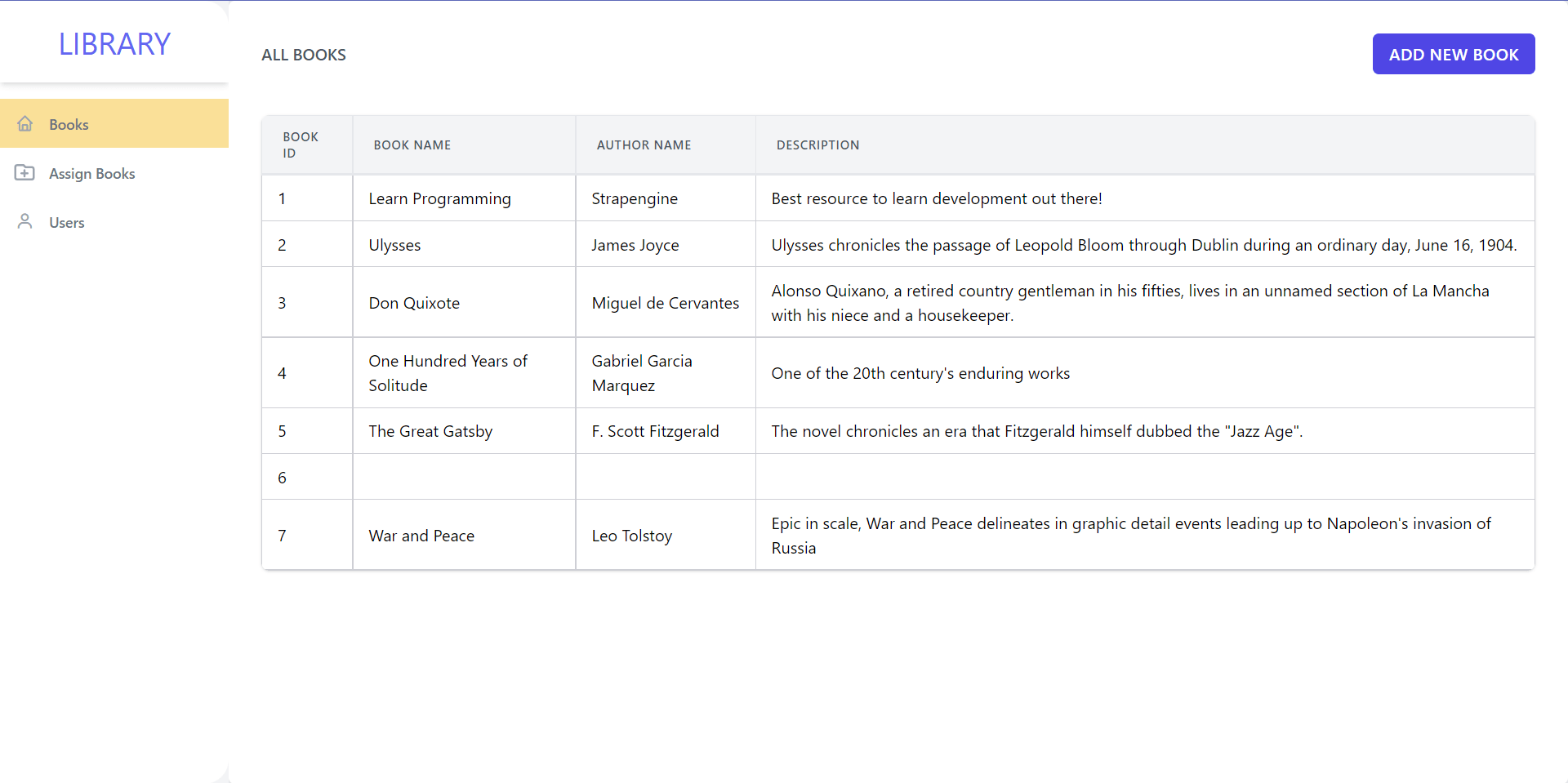1568x783 pixels.
Task: Click the Don Quixote book entry
Action: 414,304
